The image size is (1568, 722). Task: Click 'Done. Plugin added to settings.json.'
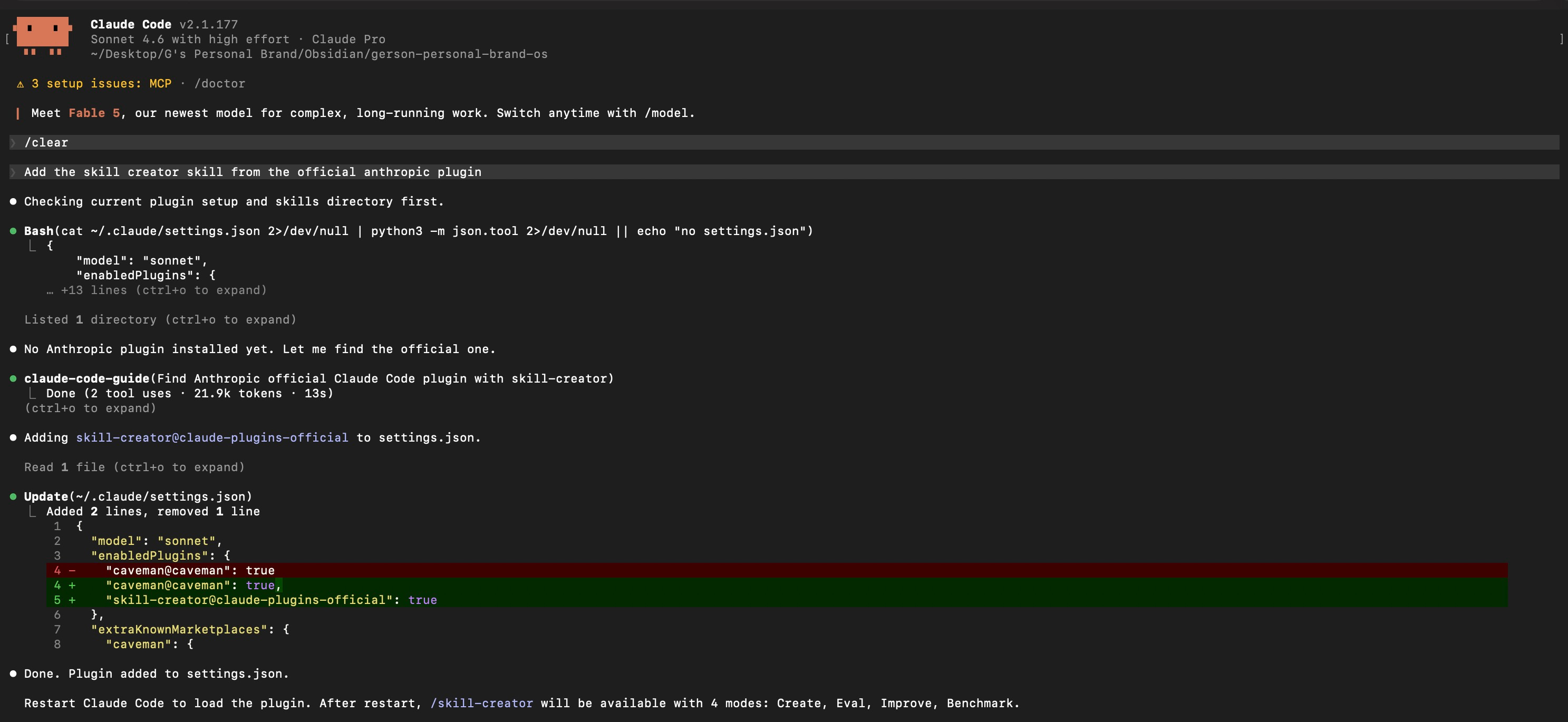[x=157, y=674]
